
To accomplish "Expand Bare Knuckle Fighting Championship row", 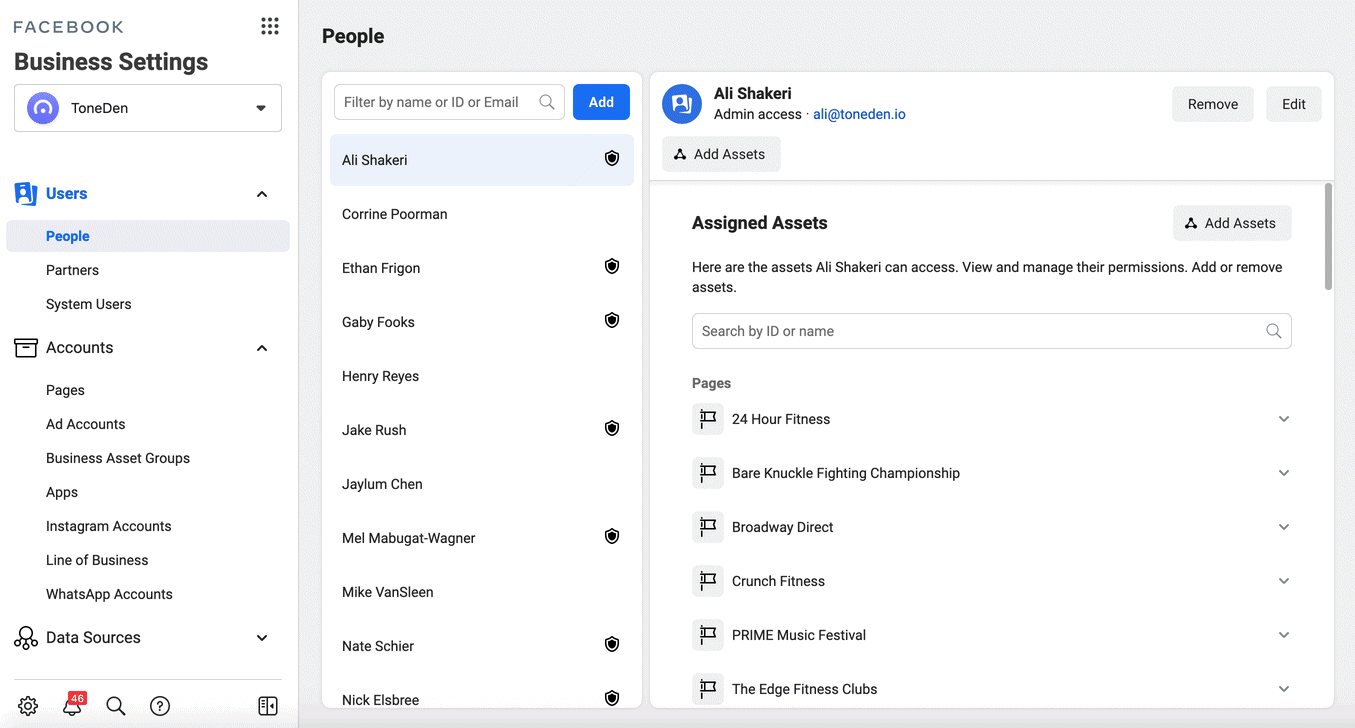I will click(1284, 473).
